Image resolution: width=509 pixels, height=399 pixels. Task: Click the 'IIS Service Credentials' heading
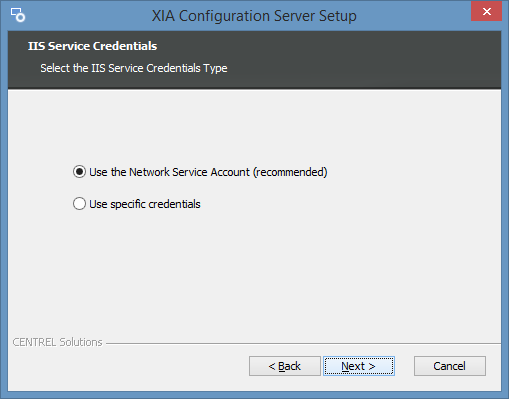point(92,46)
